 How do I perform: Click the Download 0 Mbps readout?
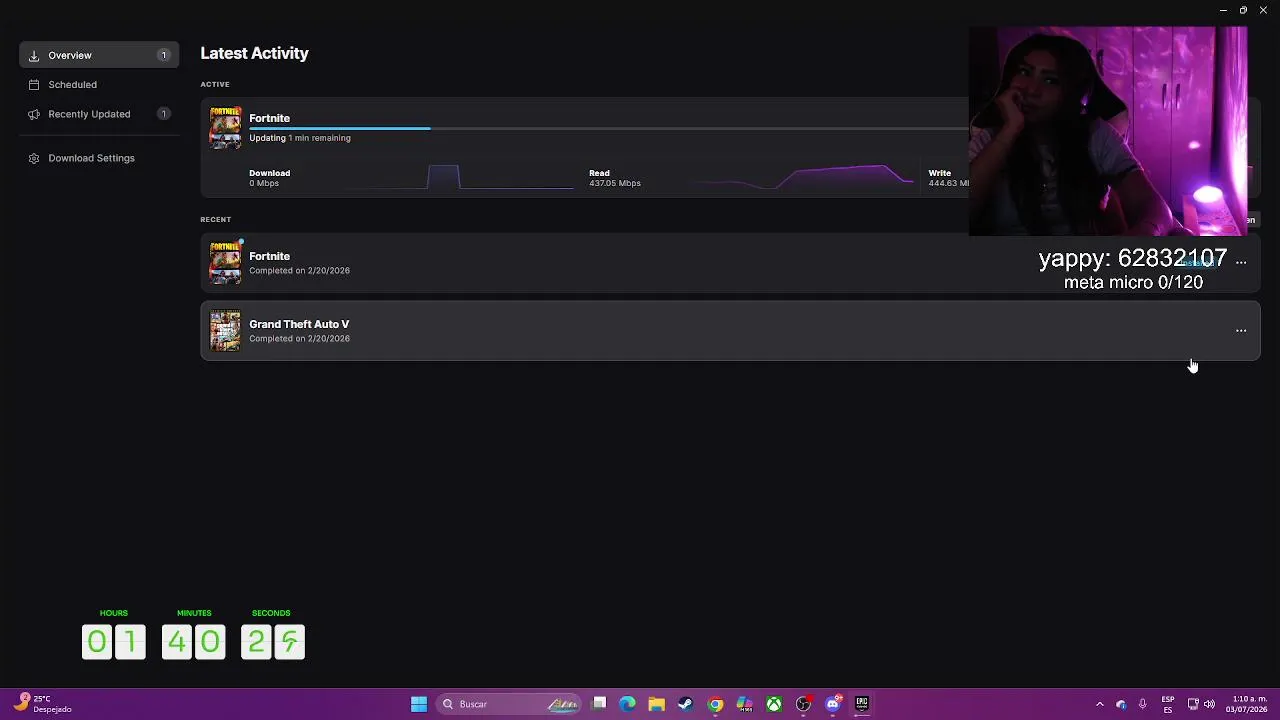coord(269,178)
